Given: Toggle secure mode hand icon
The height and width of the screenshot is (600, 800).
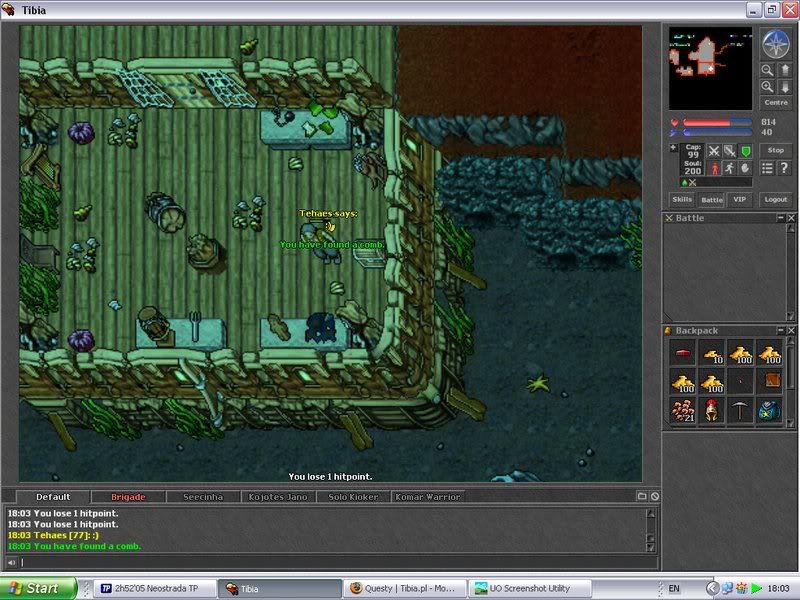Looking at the screenshot, I should click(x=745, y=168).
